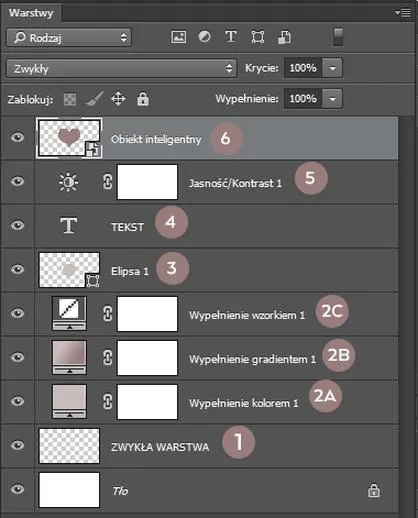This screenshot has height=518, width=418.
Task: Select the layer name Wypełnienie gradientem 1
Action: (x=252, y=359)
